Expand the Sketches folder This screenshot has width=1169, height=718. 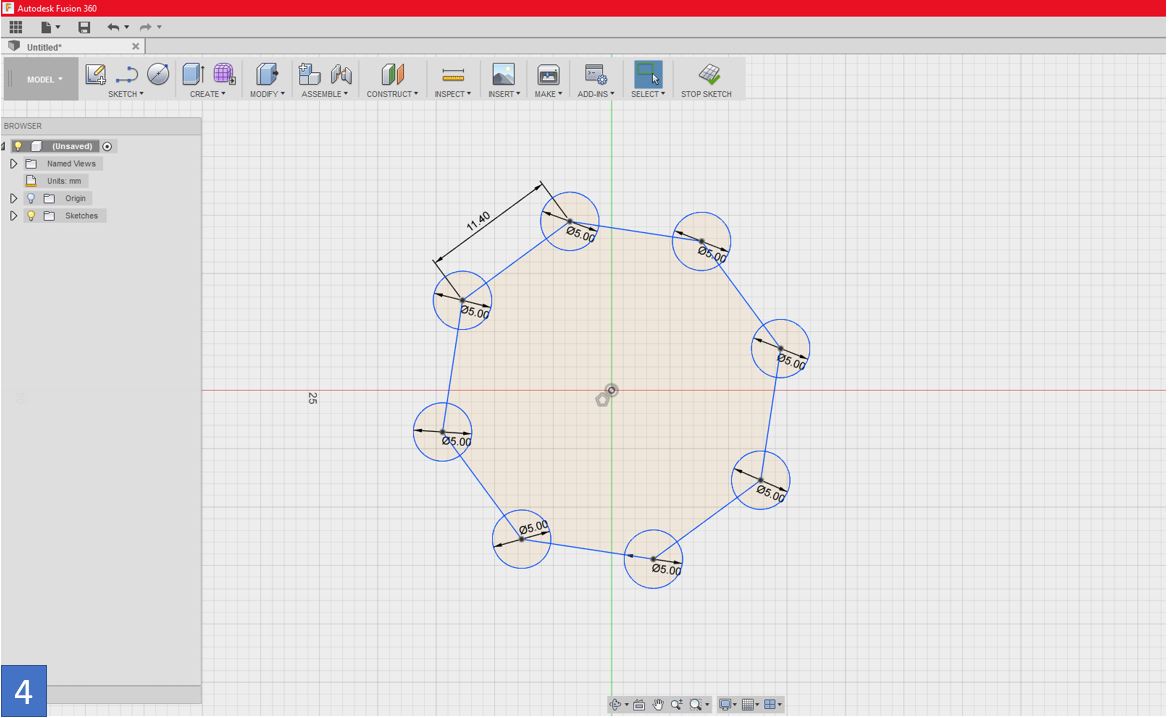pos(13,215)
